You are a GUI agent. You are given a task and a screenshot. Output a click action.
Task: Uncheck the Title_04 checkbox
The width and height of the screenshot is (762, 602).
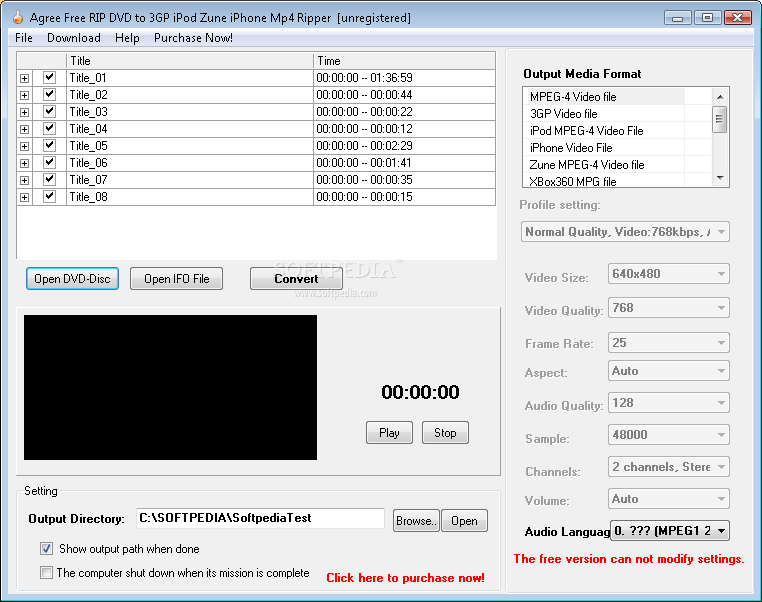pos(49,128)
